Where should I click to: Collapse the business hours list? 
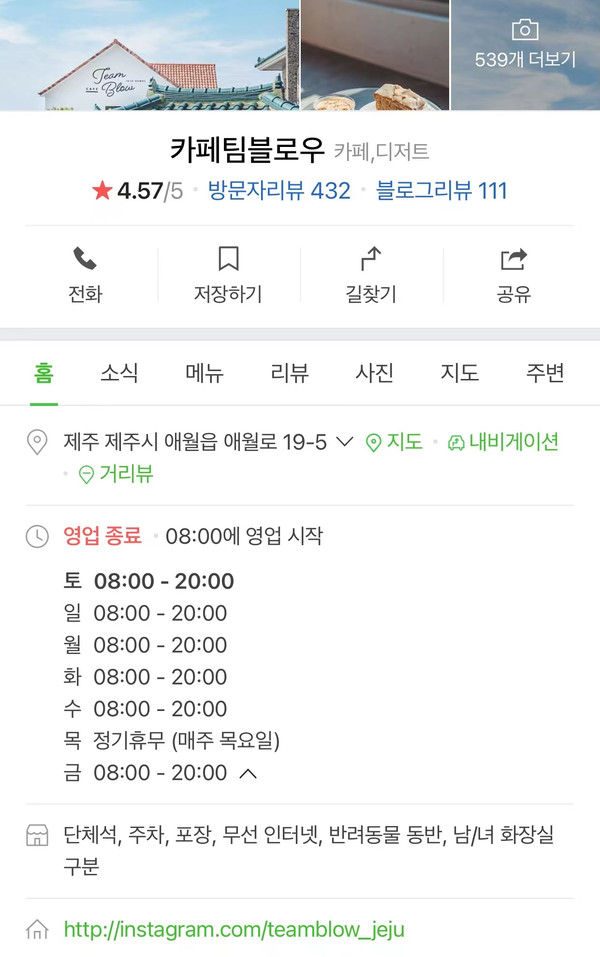click(x=248, y=773)
